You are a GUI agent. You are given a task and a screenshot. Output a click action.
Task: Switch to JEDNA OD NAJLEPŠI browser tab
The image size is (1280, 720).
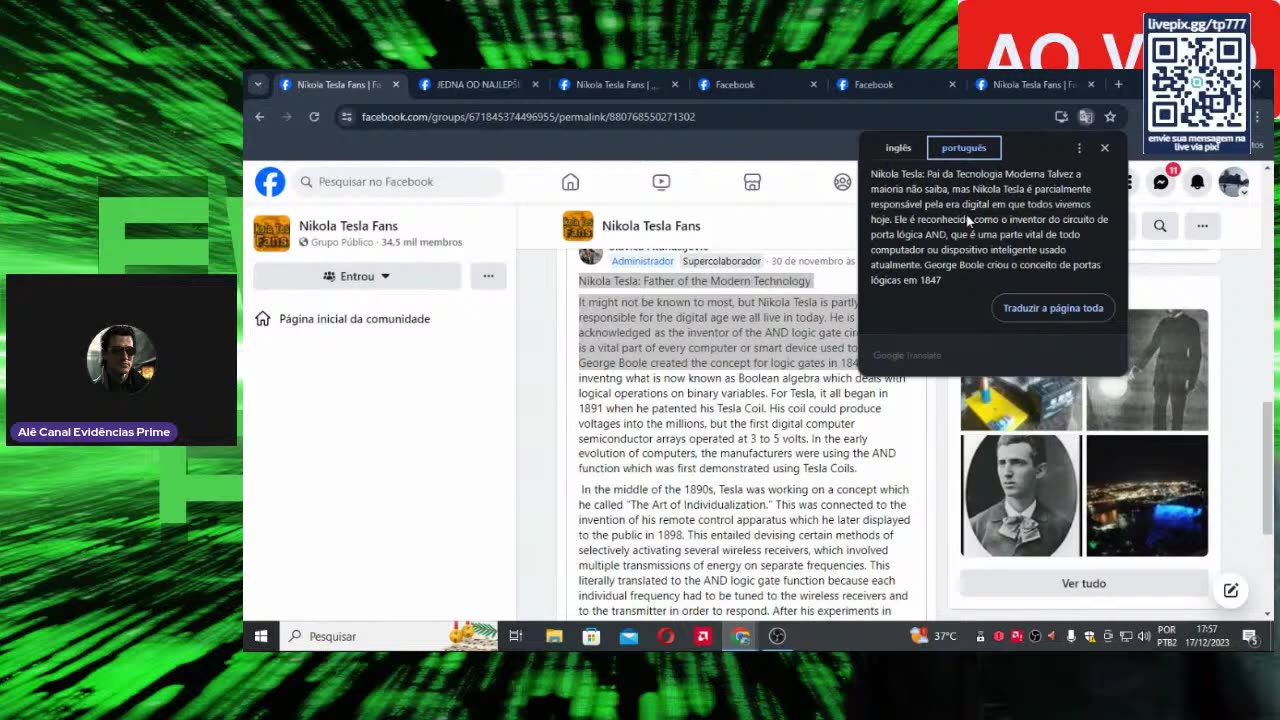478,85
